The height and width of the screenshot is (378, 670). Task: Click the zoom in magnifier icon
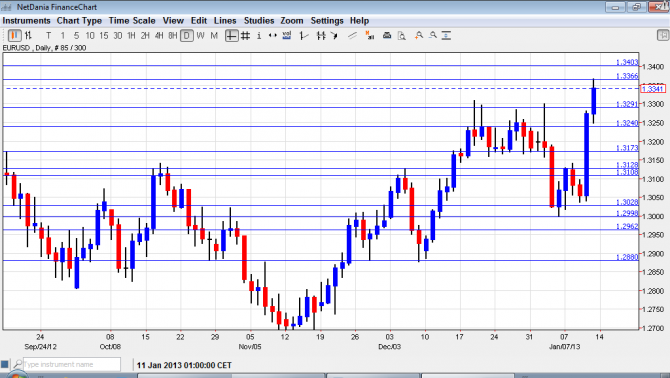coord(419,35)
